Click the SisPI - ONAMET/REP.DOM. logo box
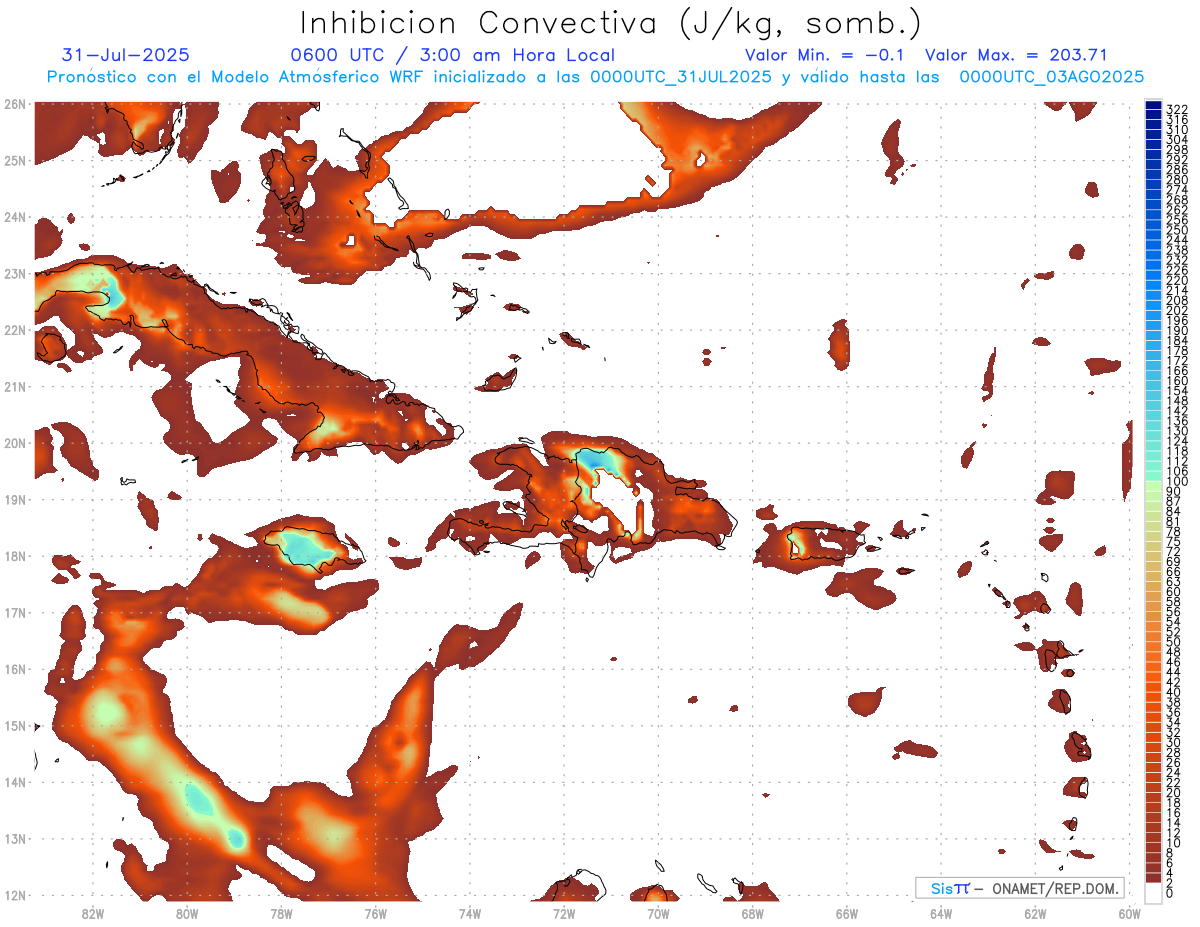The width and height of the screenshot is (1200, 927). tap(1019, 888)
